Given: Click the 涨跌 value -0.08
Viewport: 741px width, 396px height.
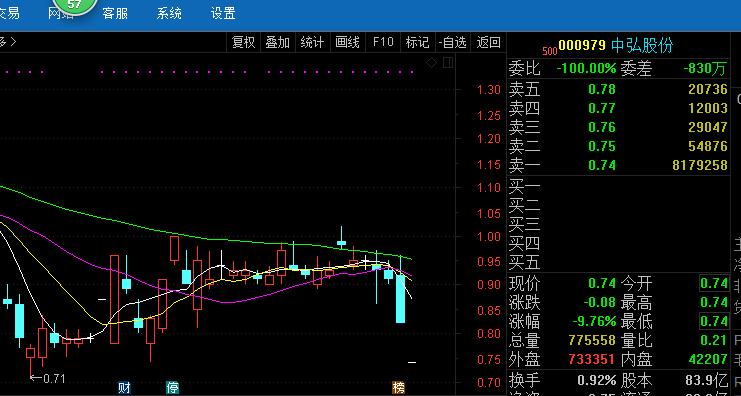Looking at the screenshot, I should tap(599, 302).
